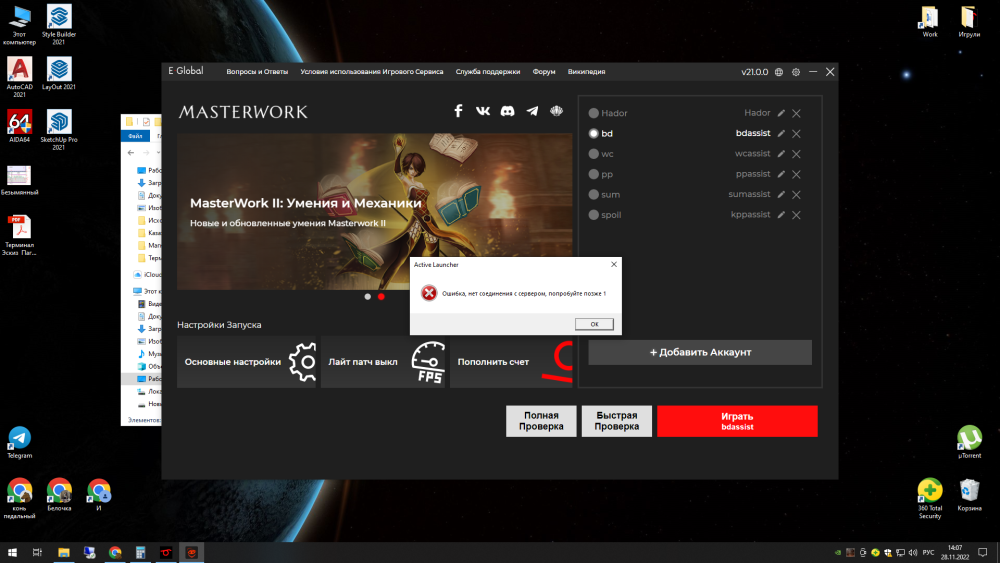
Task: Select the Hador account radio button
Action: [x=594, y=114]
